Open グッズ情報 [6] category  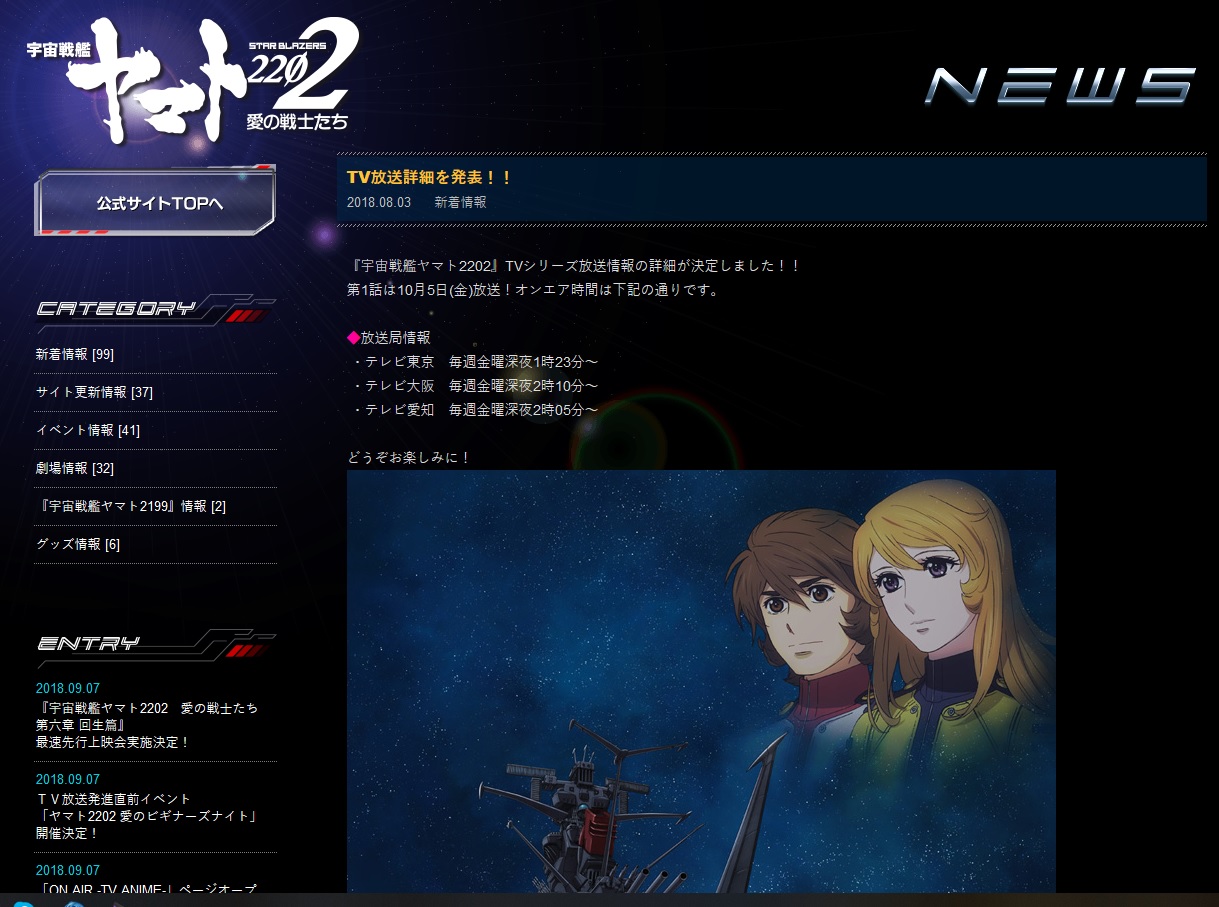pyautogui.click(x=78, y=544)
